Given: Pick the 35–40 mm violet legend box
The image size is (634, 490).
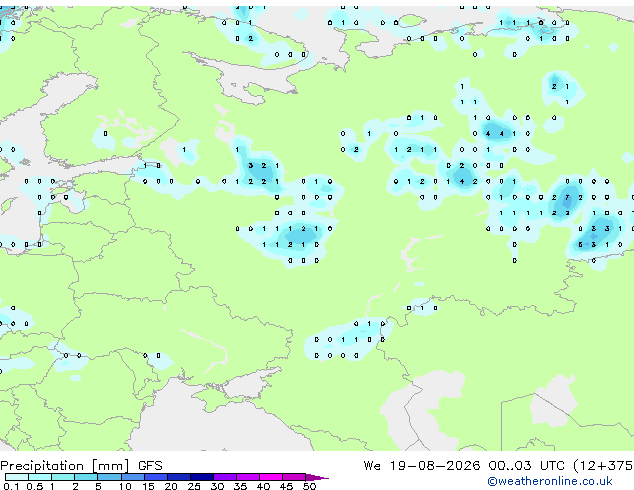Looking at the screenshot, I should coord(247,477).
